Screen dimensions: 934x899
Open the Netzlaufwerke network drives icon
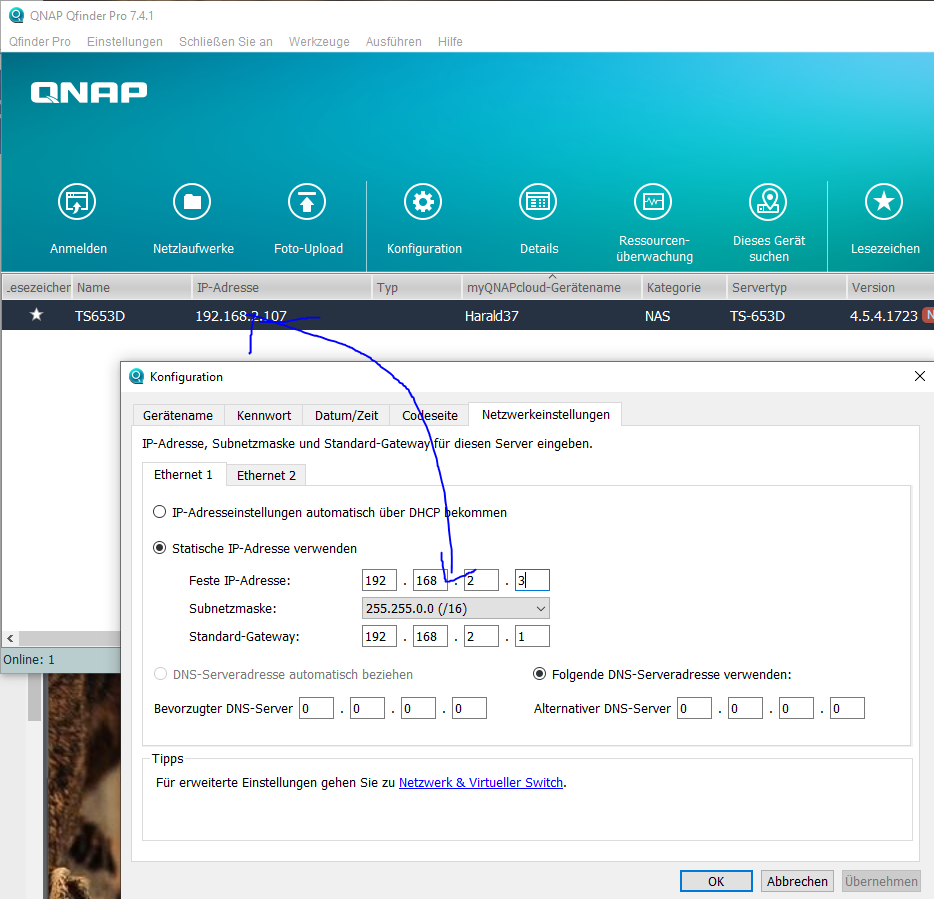coord(192,202)
